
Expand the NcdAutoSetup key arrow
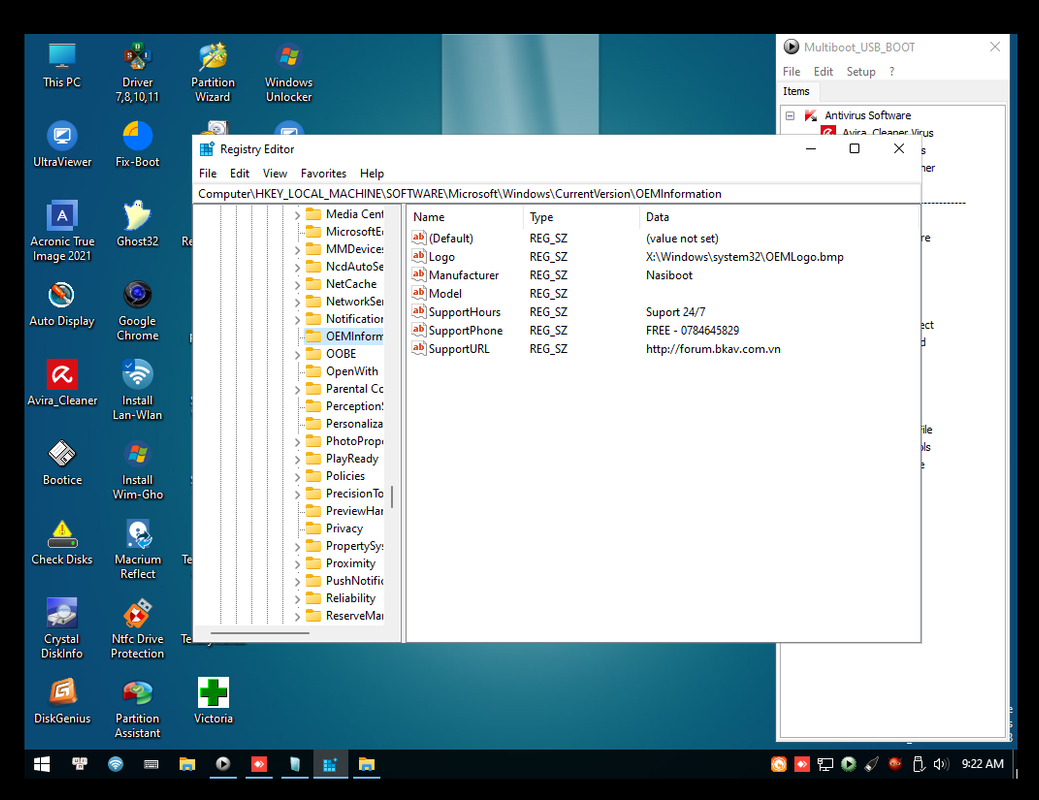coord(297,267)
